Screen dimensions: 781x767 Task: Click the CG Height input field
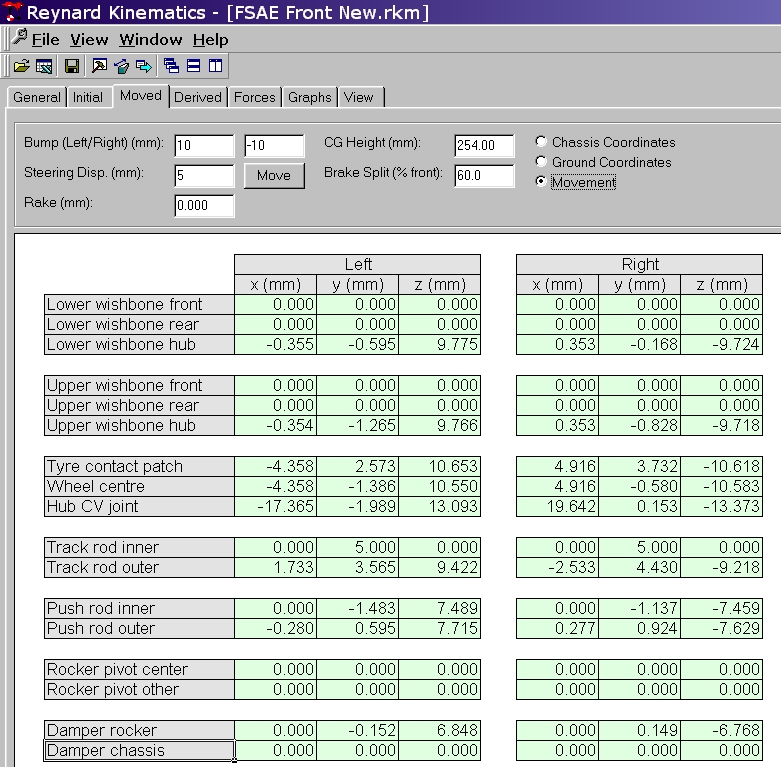point(483,146)
